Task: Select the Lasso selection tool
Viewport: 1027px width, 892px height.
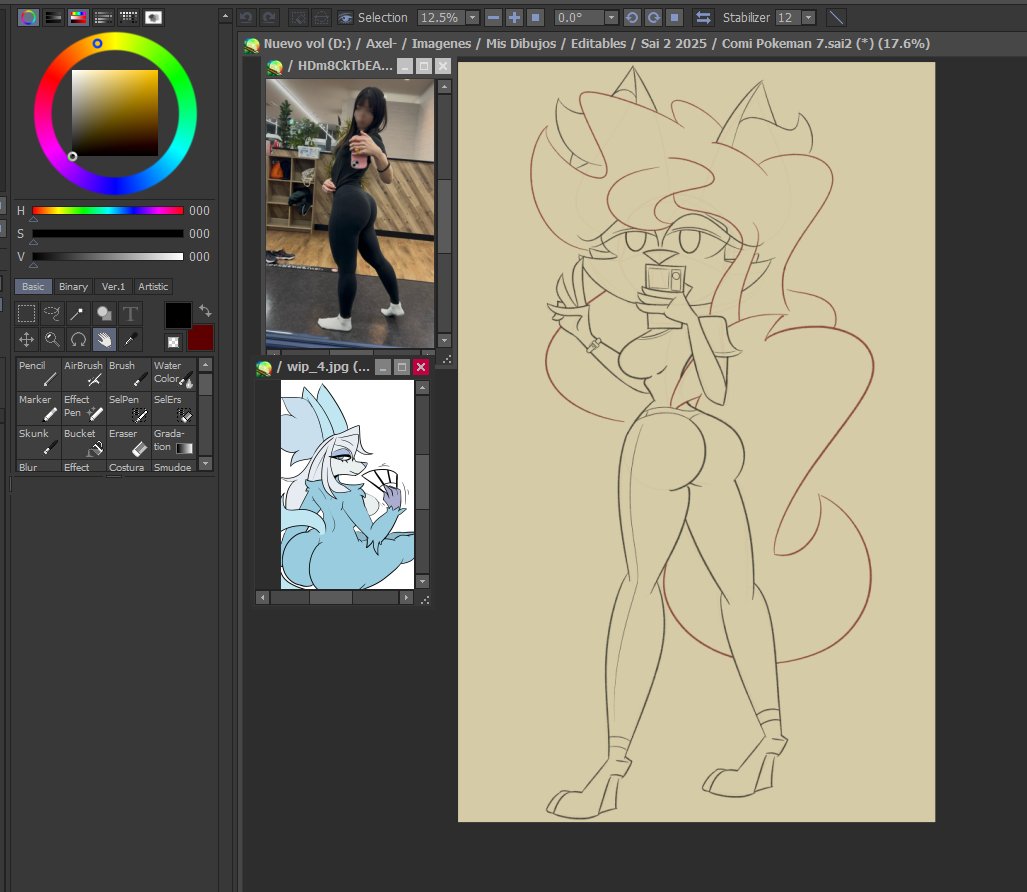Action: (52, 314)
